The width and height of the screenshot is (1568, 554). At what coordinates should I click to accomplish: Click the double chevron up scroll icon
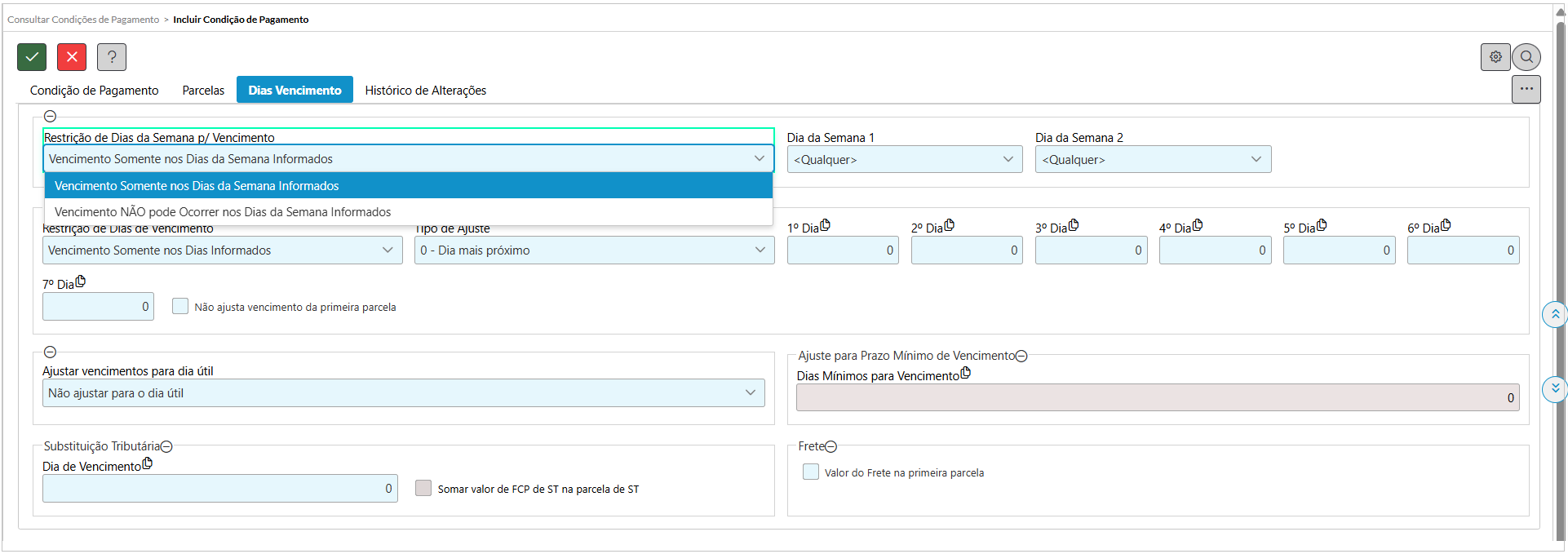coord(1555,314)
